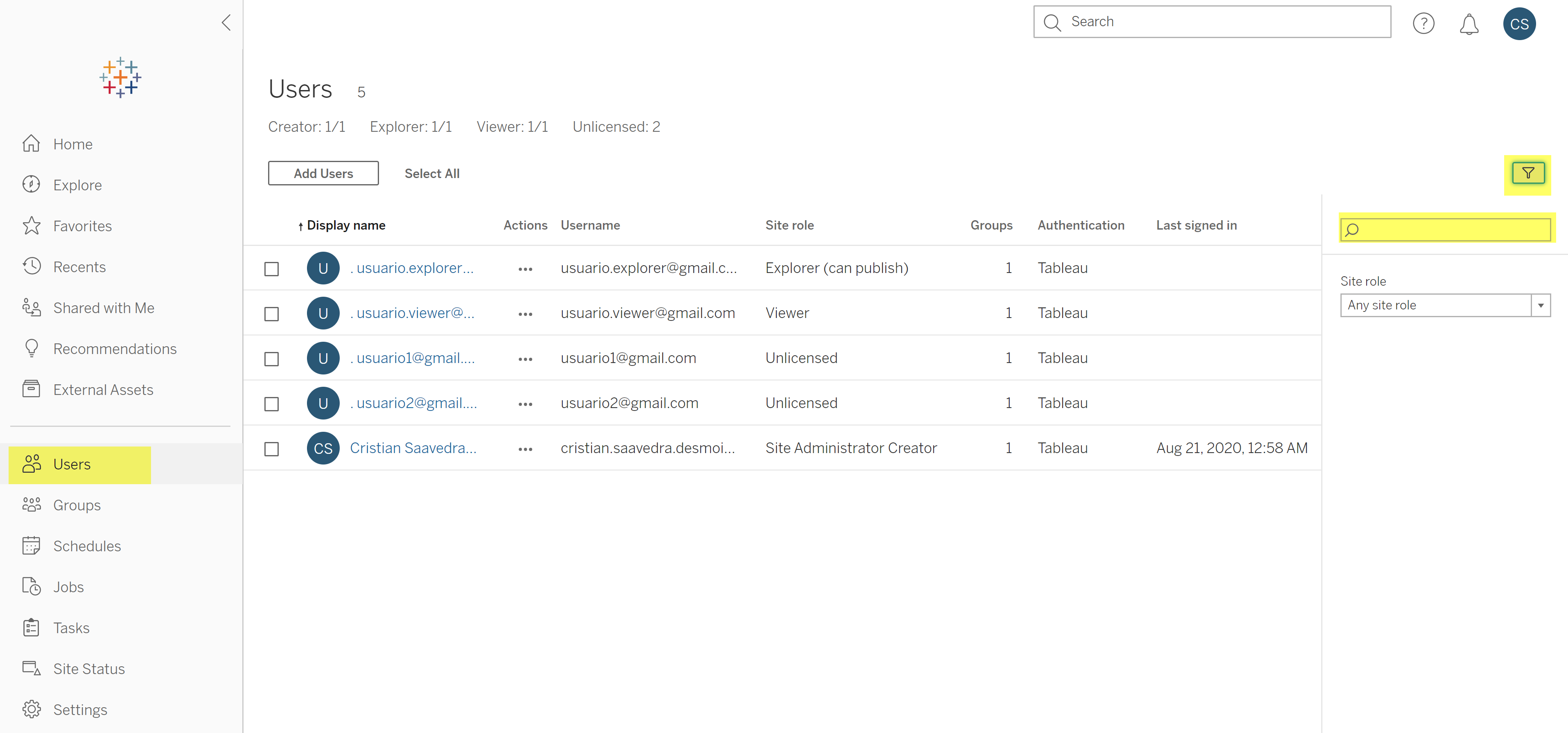Select the usuario1@gmail.com checkbox

point(271,359)
